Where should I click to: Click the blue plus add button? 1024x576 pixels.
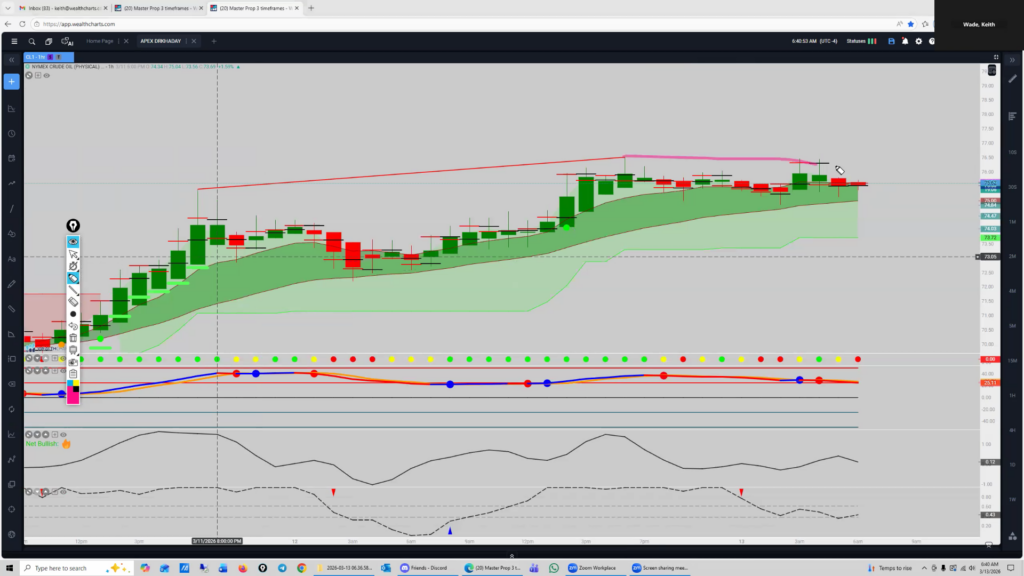tap(11, 81)
